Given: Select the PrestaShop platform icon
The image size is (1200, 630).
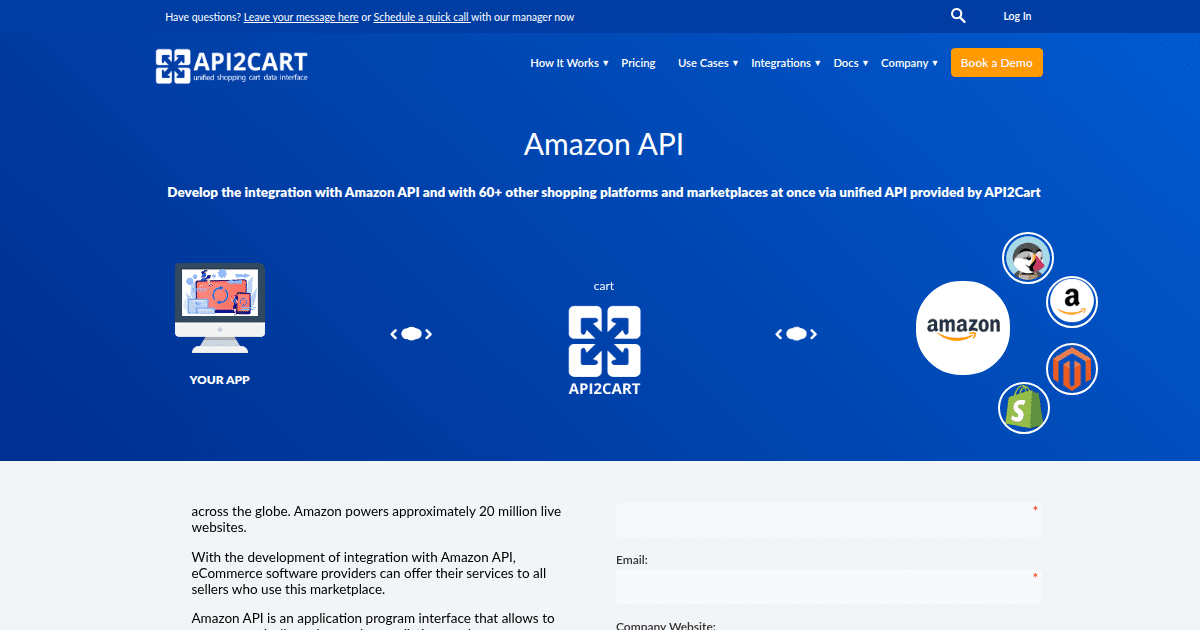Looking at the screenshot, I should pos(1027,257).
